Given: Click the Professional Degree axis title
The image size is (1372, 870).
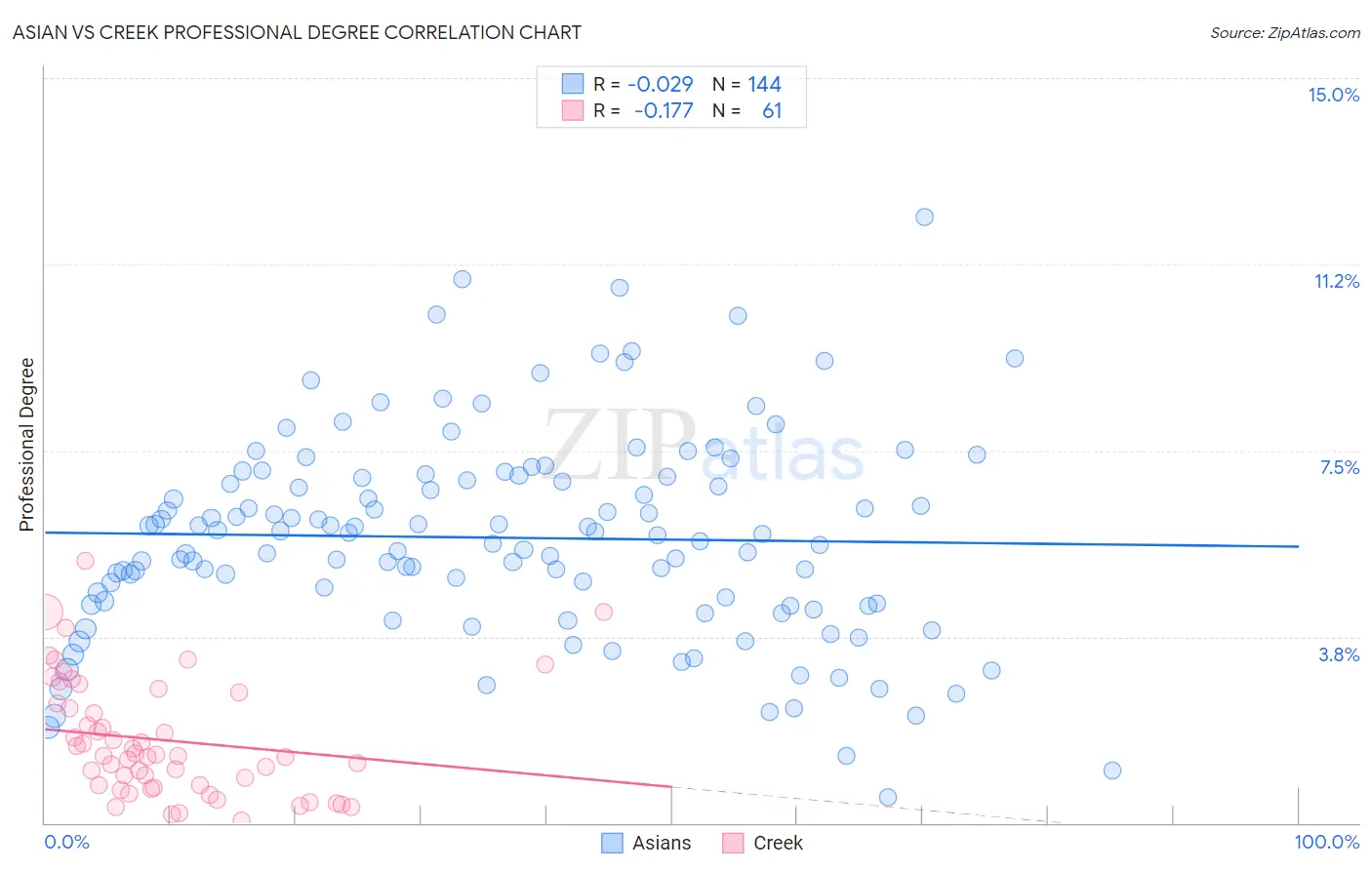Looking at the screenshot, I should [x=26, y=445].
